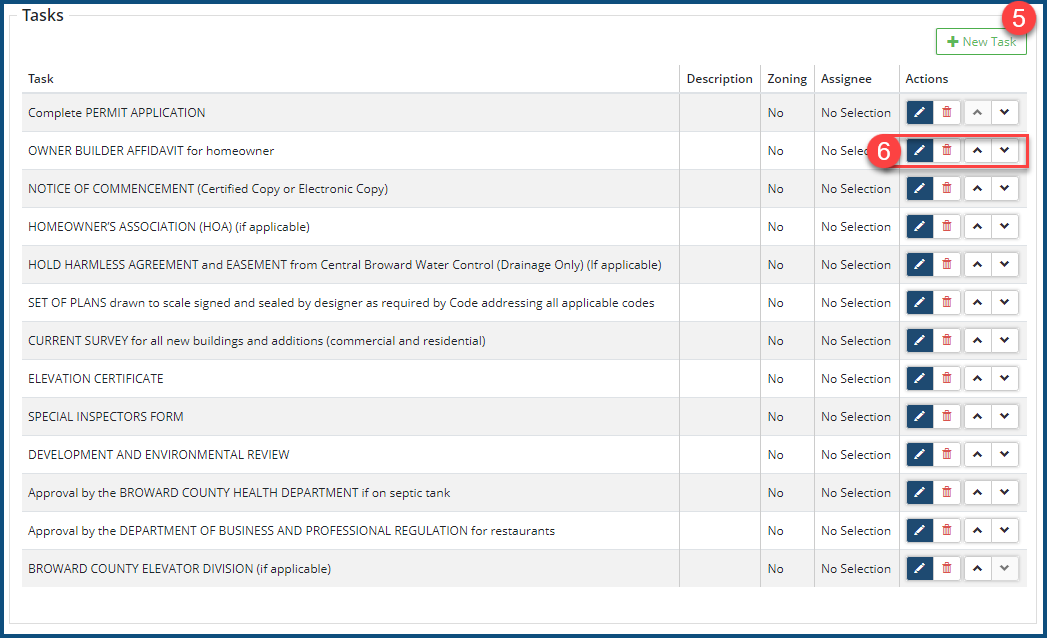Image resolution: width=1047 pixels, height=638 pixels.
Task: Move restaurants REGULATION approval task down
Action: 1004,531
